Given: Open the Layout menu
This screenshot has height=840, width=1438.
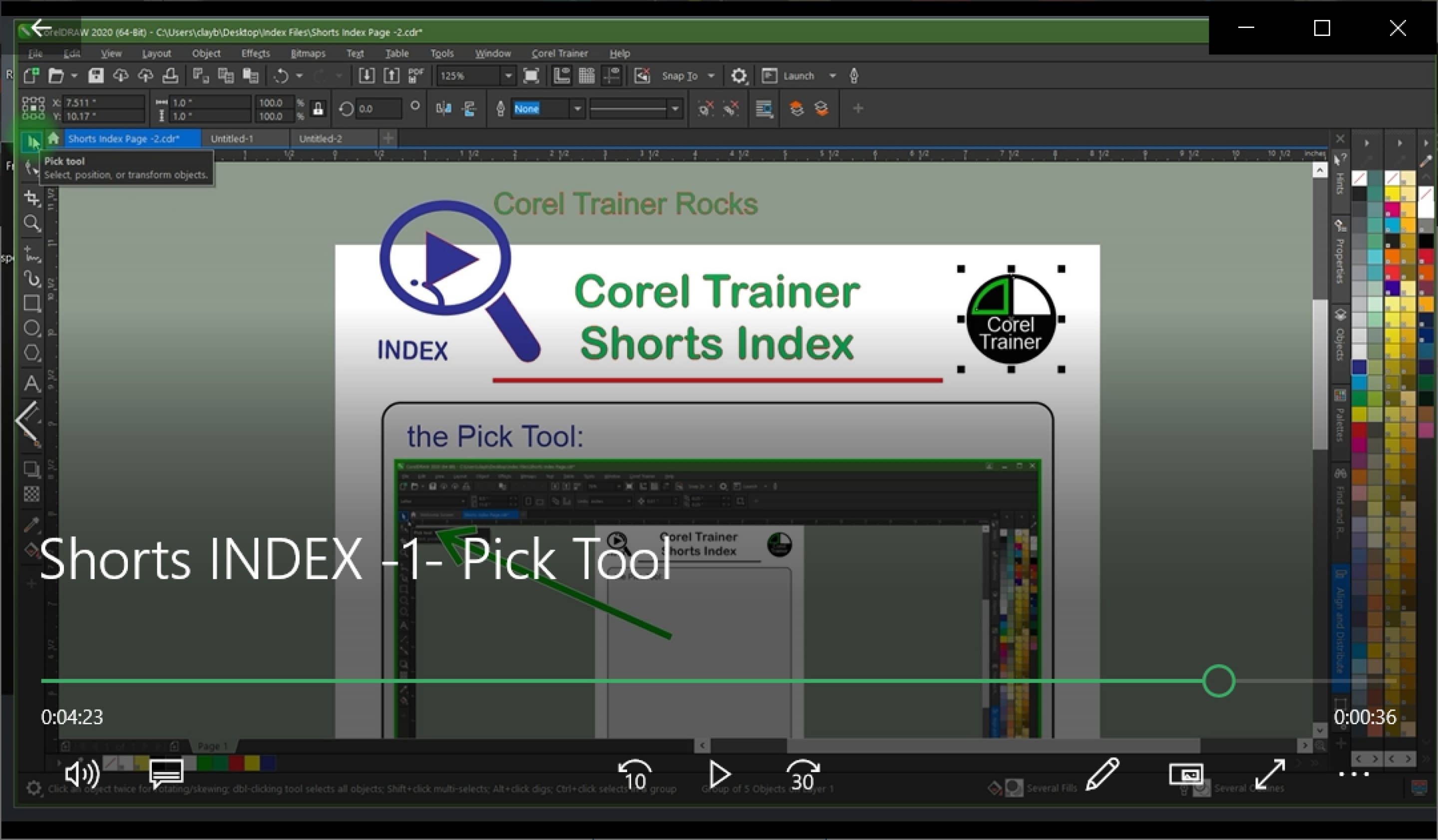Looking at the screenshot, I should (x=156, y=53).
